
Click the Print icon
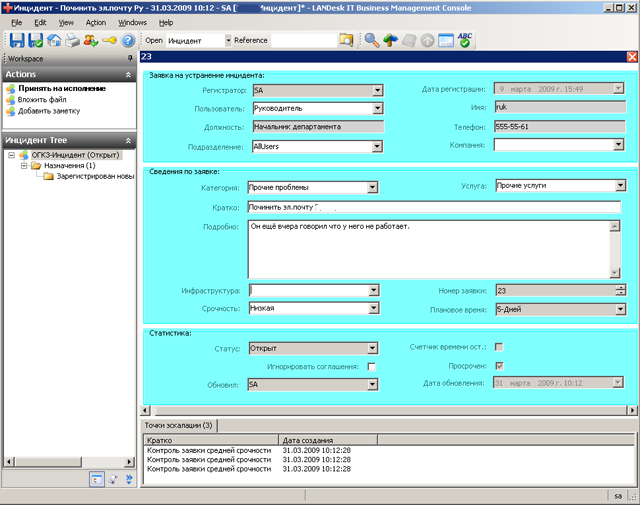click(72, 40)
